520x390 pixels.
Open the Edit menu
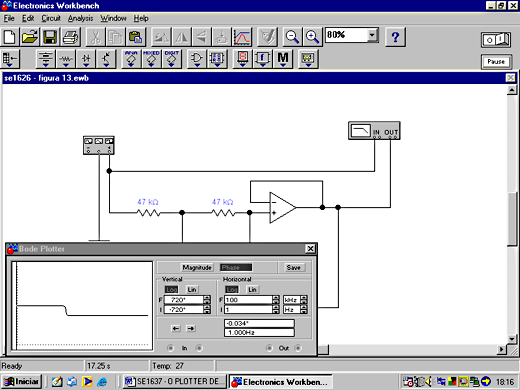28,18
